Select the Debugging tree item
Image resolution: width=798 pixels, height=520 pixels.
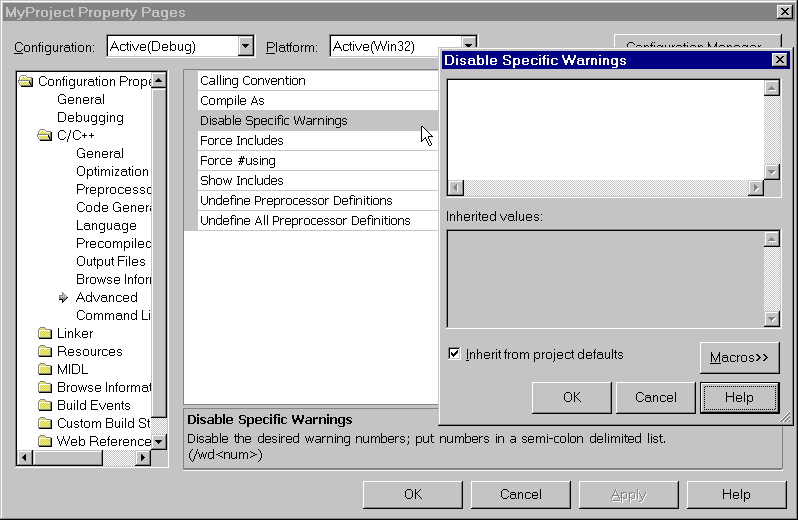(x=90, y=118)
